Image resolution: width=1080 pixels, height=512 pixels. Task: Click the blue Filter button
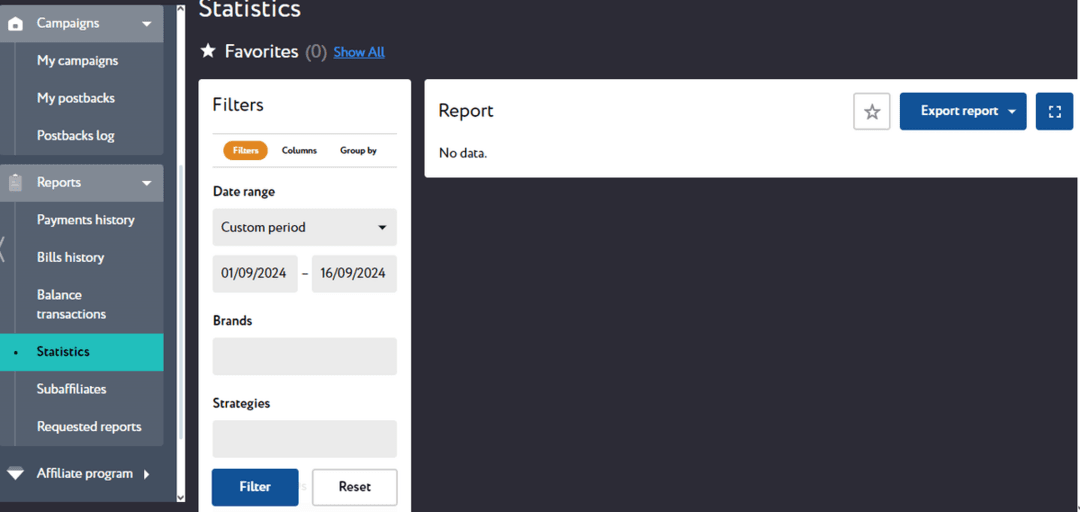pyautogui.click(x=255, y=487)
